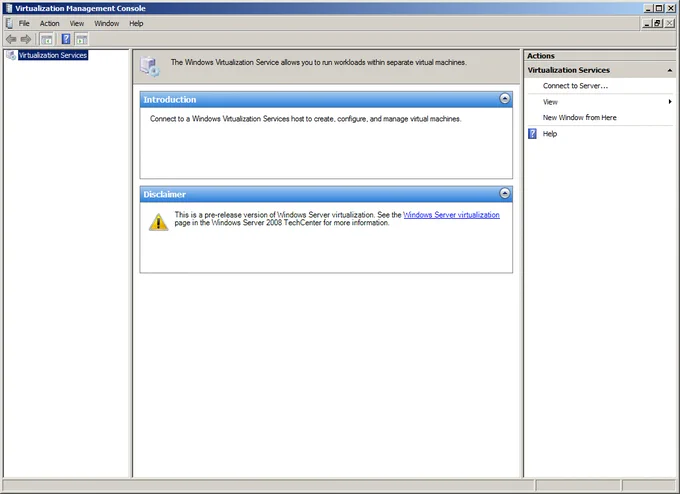Minimize the inner MDI child window

[x=647, y=23]
